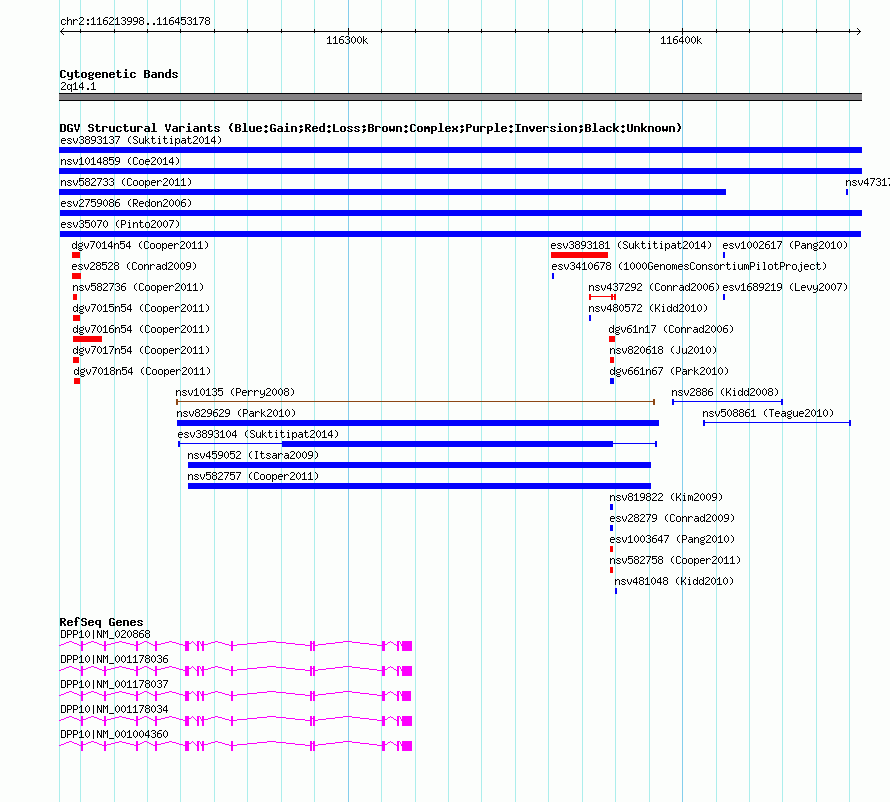890x802 pixels.
Task: Select nsv459052 (Itsara2009) label
Action: click(253, 455)
